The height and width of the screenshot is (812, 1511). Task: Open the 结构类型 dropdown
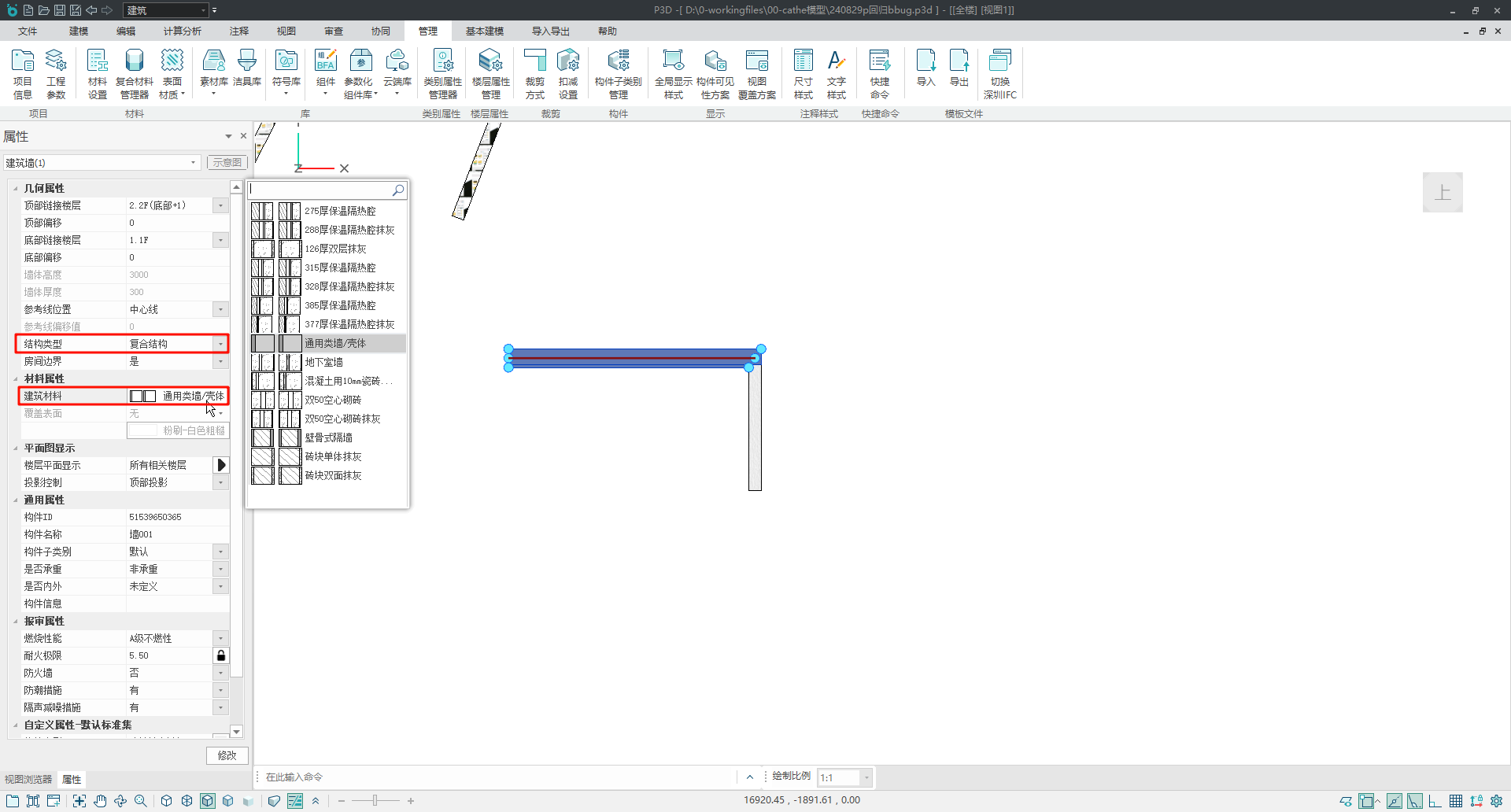220,344
